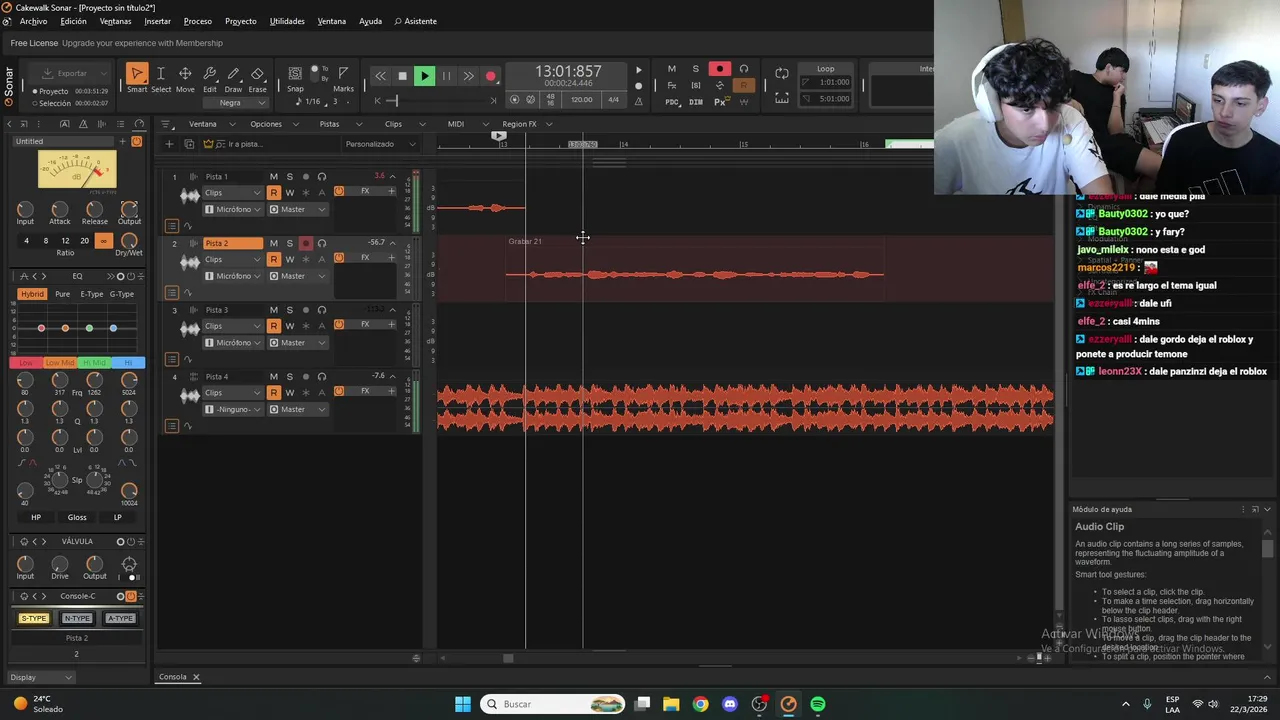This screenshot has height=720, width=1280.
Task: Rewind with the double-left arrow button
Action: pyautogui.click(x=380, y=76)
